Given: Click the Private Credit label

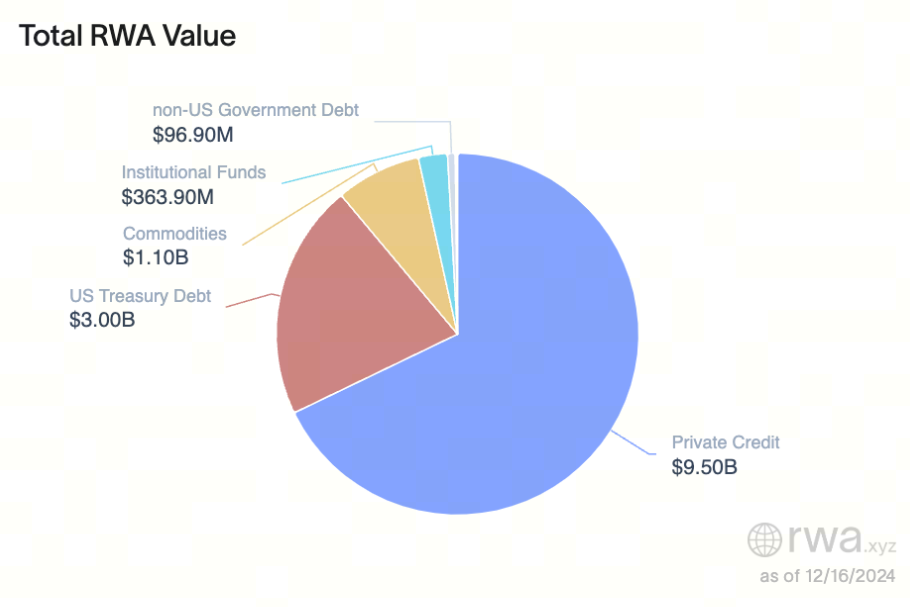Looking at the screenshot, I should 725,442.
